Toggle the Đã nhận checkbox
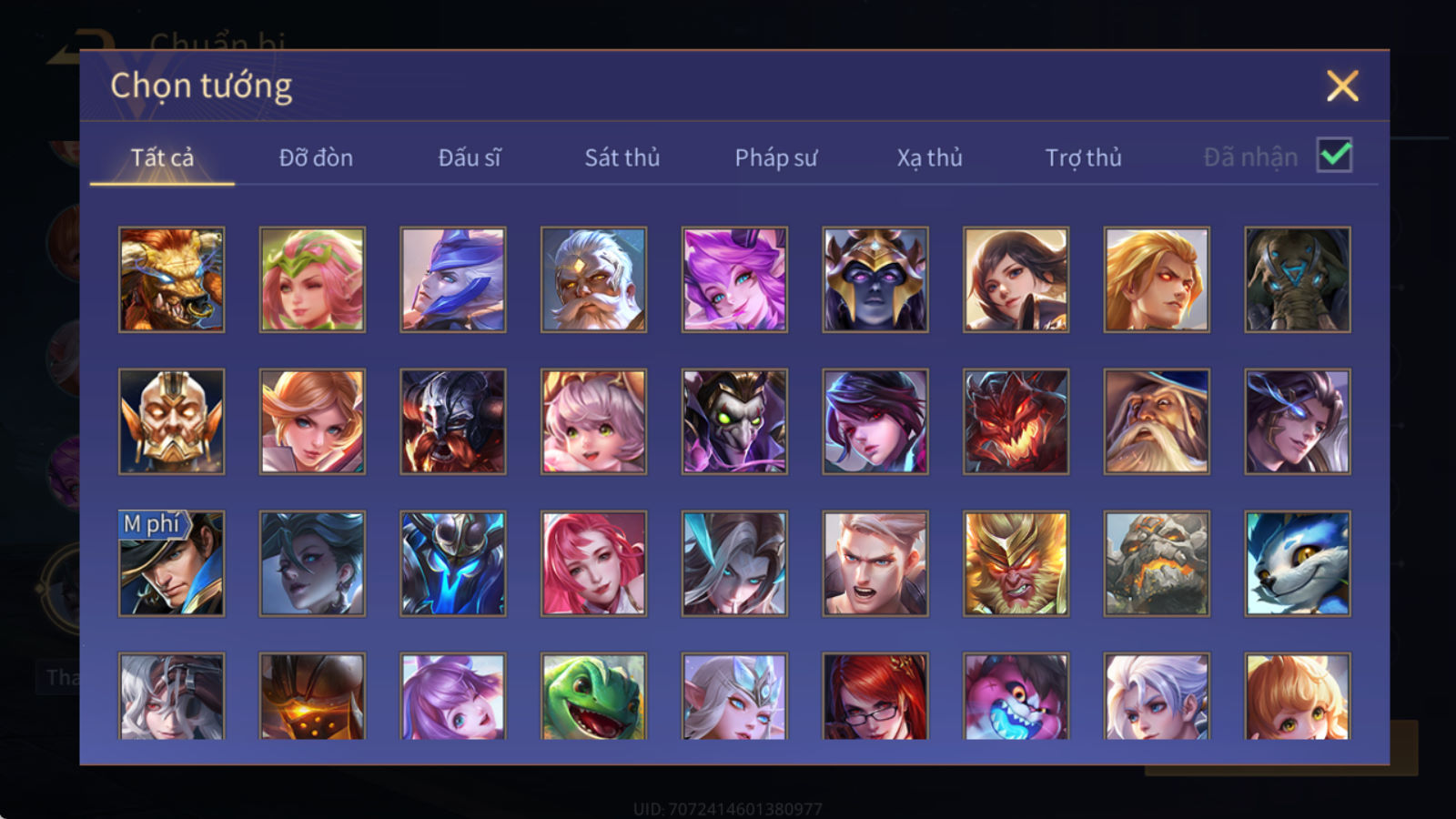 tap(1334, 156)
